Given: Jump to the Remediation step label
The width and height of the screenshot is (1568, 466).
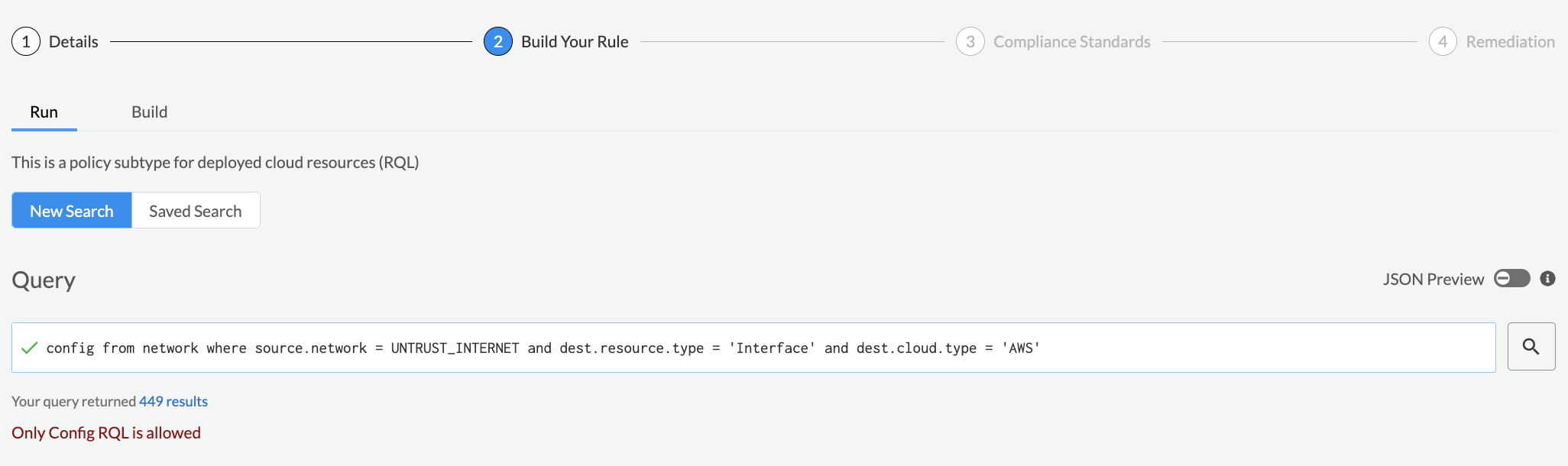Looking at the screenshot, I should 1510,42.
